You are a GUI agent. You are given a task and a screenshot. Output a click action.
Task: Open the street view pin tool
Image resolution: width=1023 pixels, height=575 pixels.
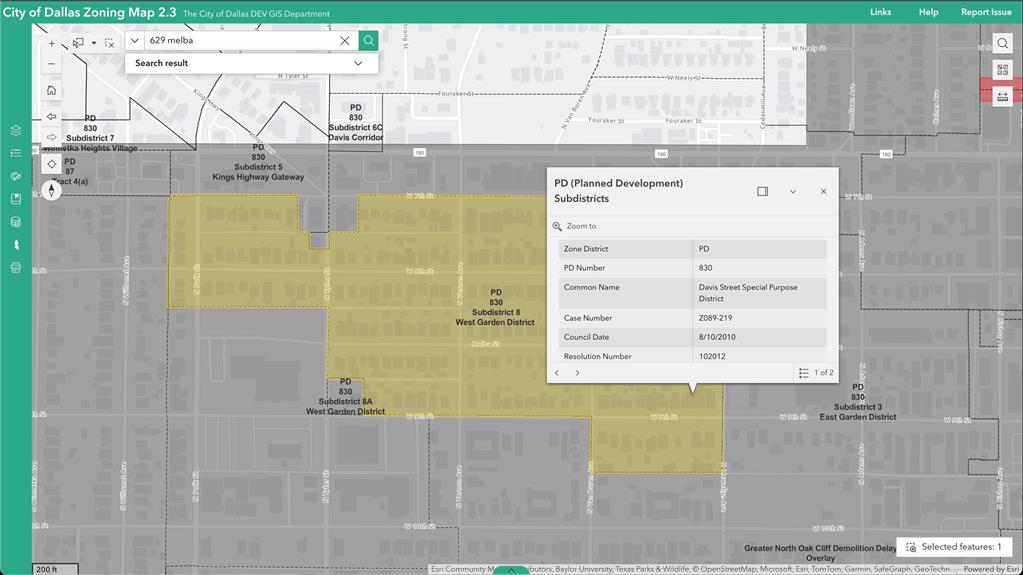[16, 245]
